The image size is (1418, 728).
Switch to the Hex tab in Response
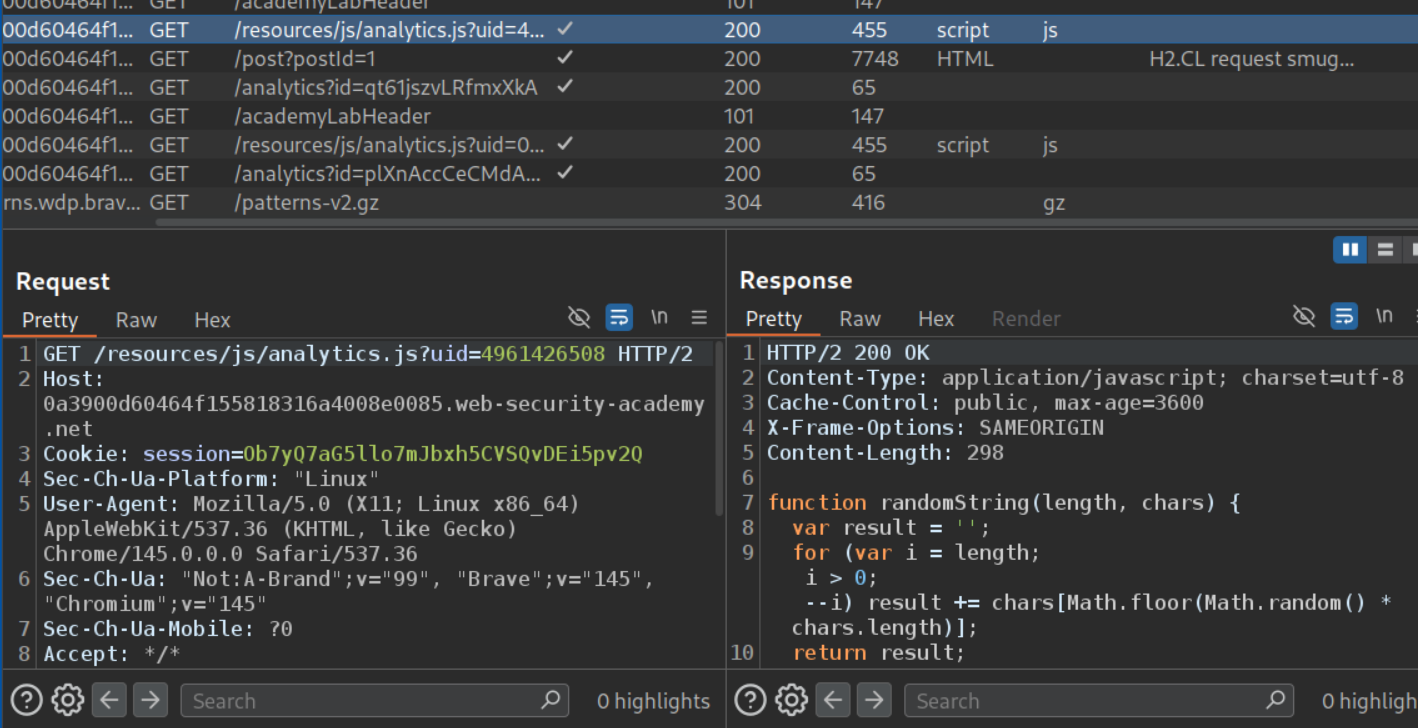click(x=936, y=319)
